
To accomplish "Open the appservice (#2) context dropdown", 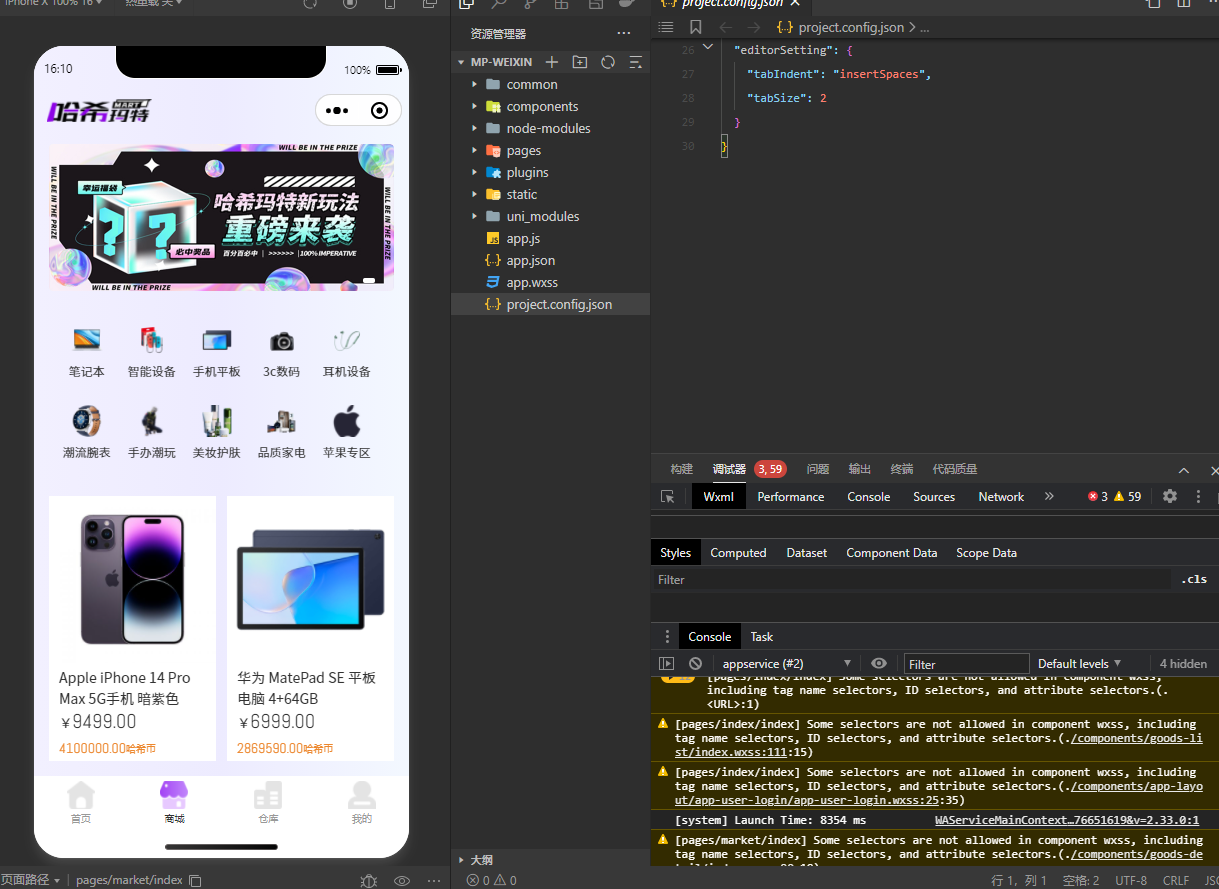I will (x=786, y=664).
